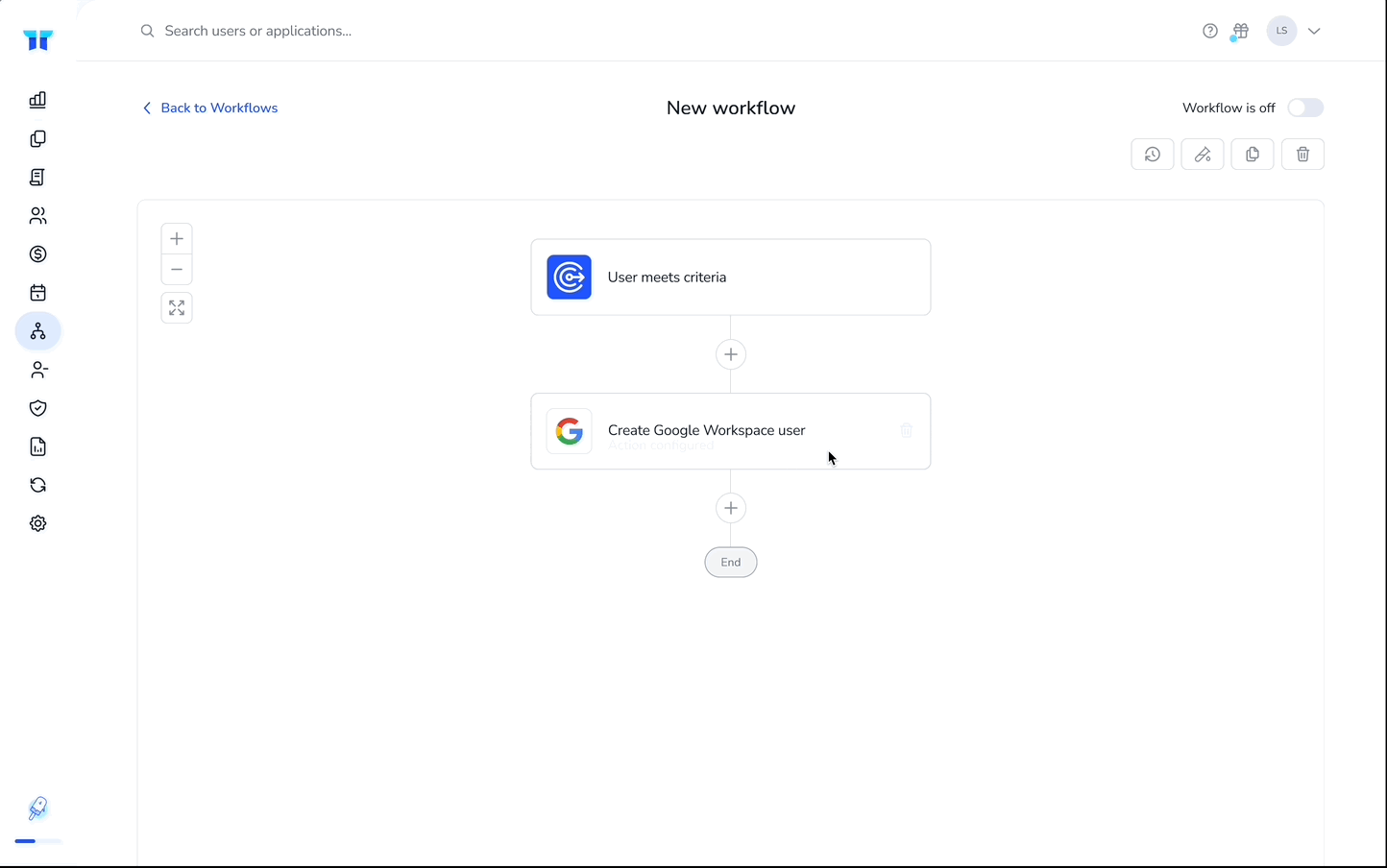Fit workflow to view expand button
Screen dimensions: 1387x868
(177, 308)
